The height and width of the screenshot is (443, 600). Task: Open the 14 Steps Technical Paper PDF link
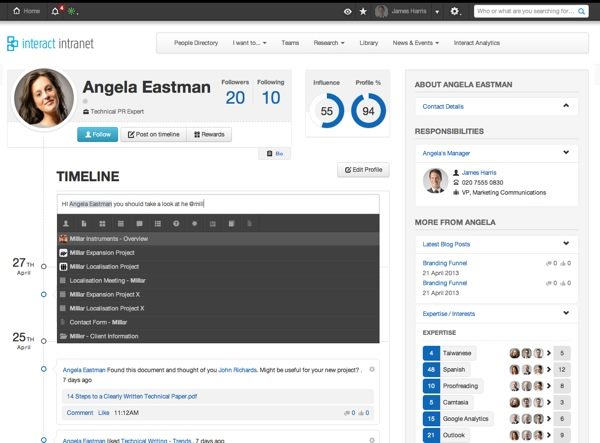[x=132, y=396]
